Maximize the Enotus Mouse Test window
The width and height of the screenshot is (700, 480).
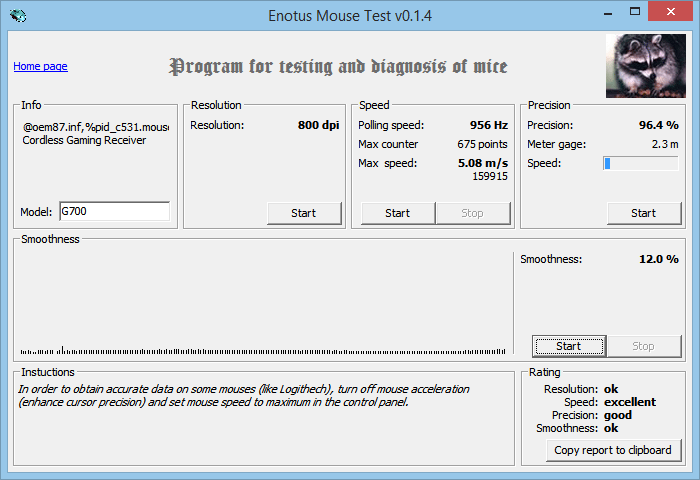pyautogui.click(x=635, y=12)
